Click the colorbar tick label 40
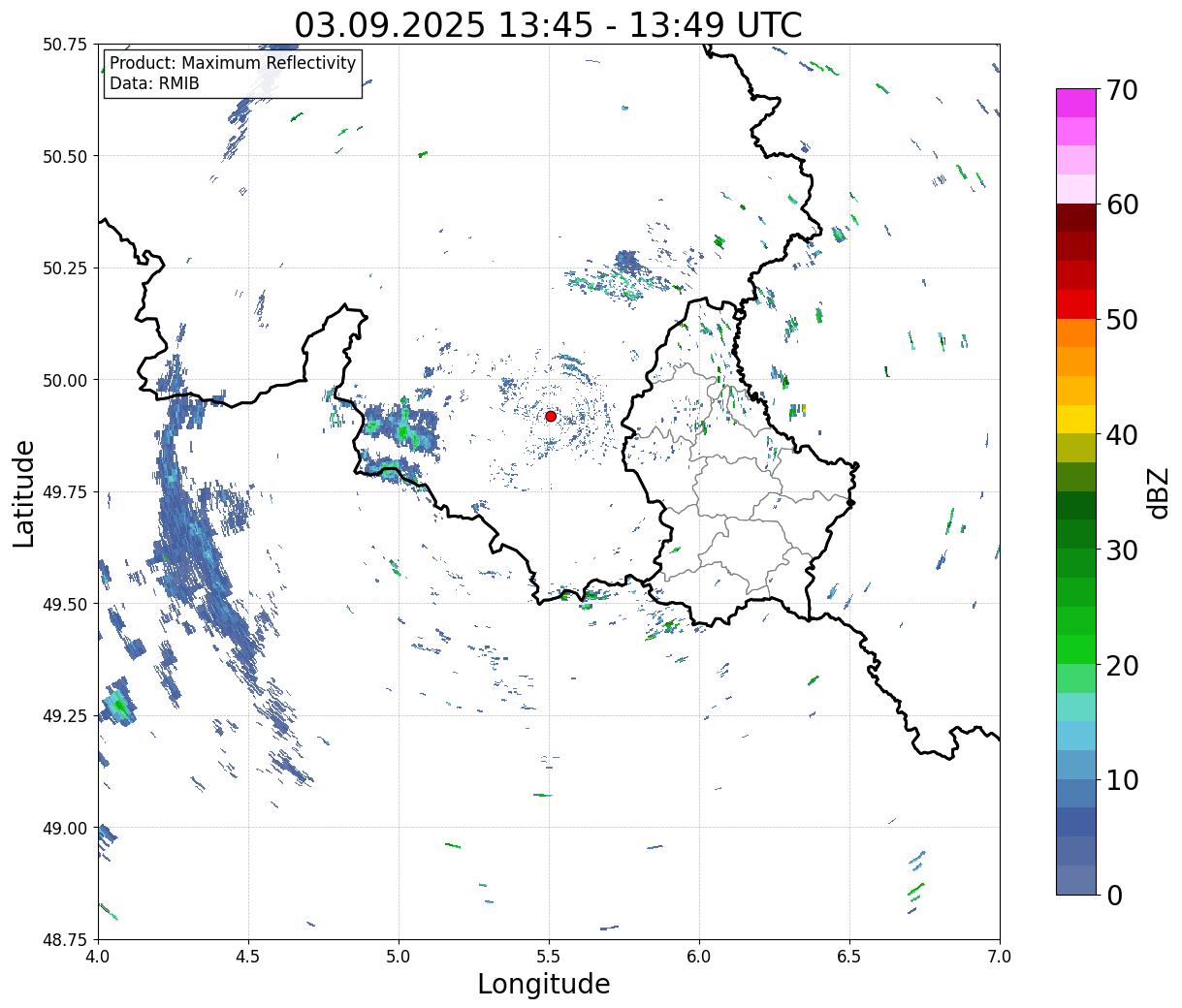The width and height of the screenshot is (1182, 1008). tap(1122, 434)
